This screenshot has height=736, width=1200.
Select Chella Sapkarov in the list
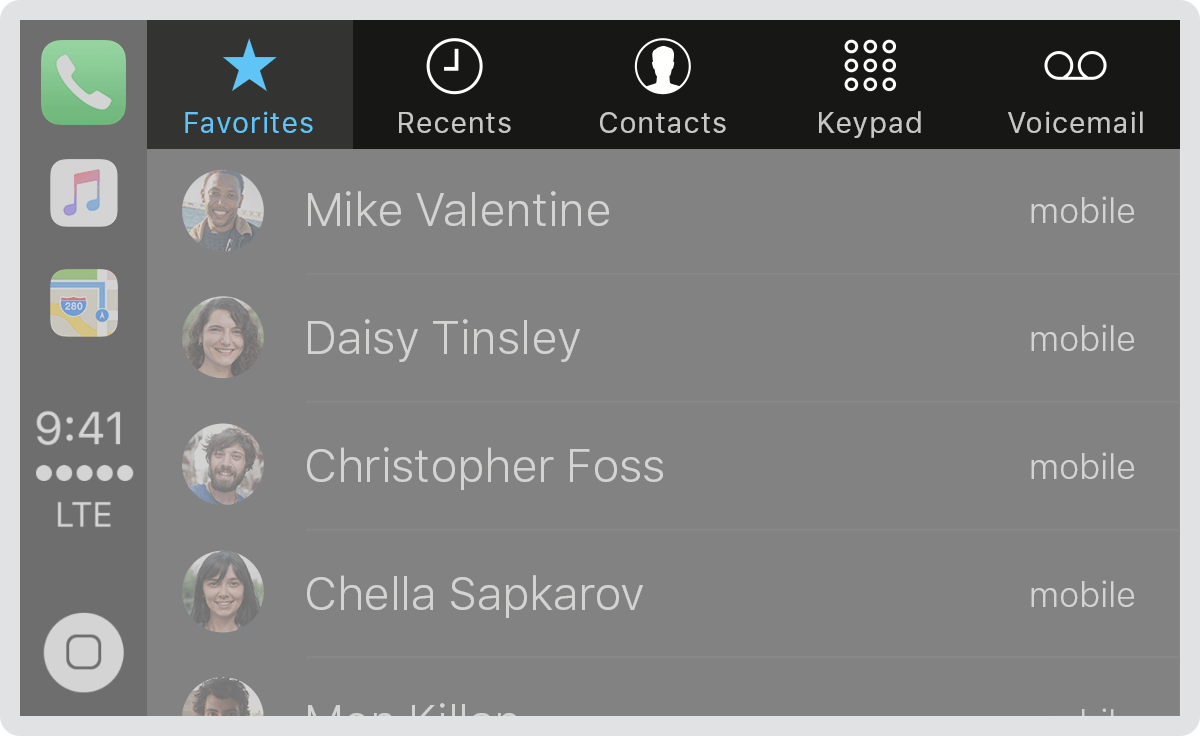point(663,594)
